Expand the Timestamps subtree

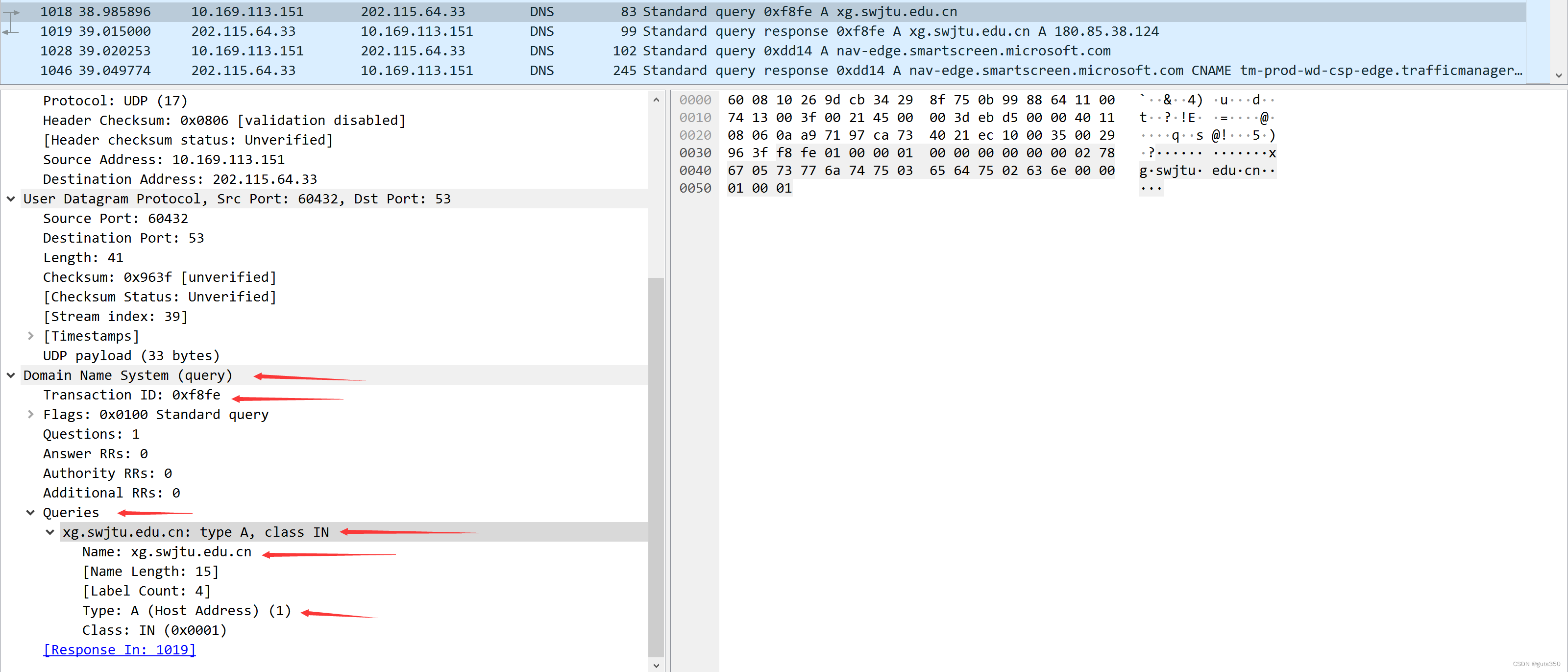30,336
